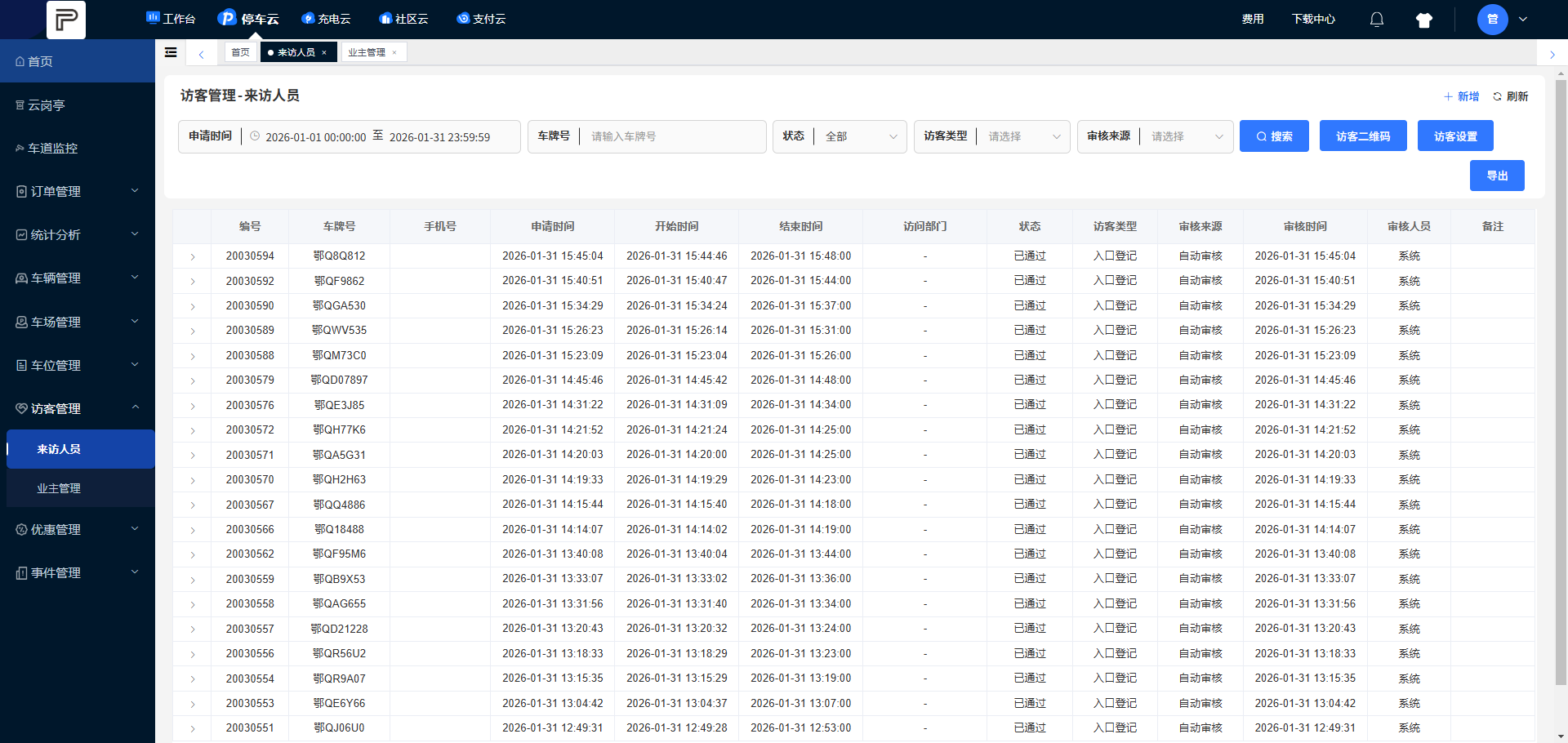The width and height of the screenshot is (1568, 743).
Task: Open the 审核来源 dropdown
Action: [x=1187, y=136]
